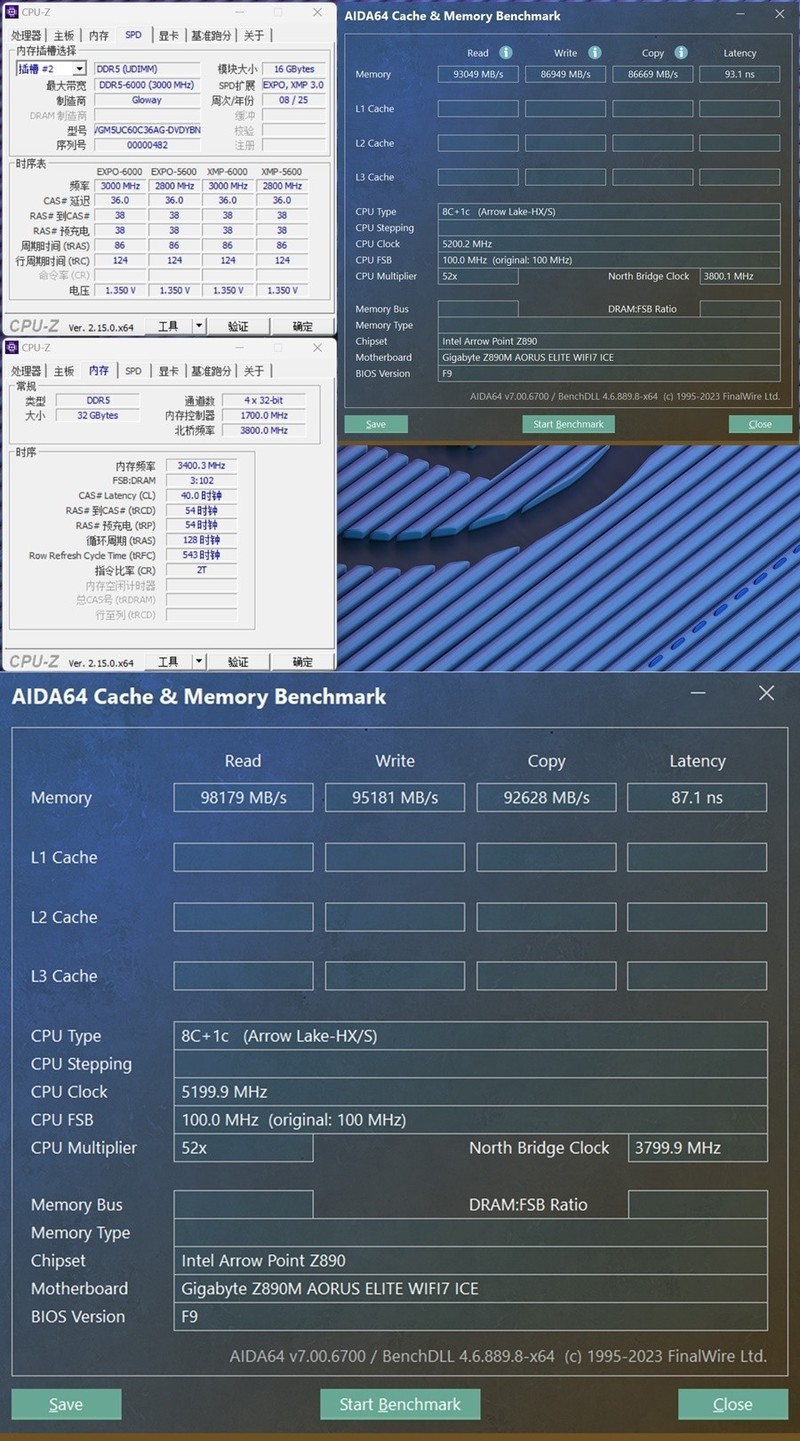The height and width of the screenshot is (1441, 800).
Task: Switch to the 处理器 tab in the upper CPU-Z window
Action: [x=26, y=35]
